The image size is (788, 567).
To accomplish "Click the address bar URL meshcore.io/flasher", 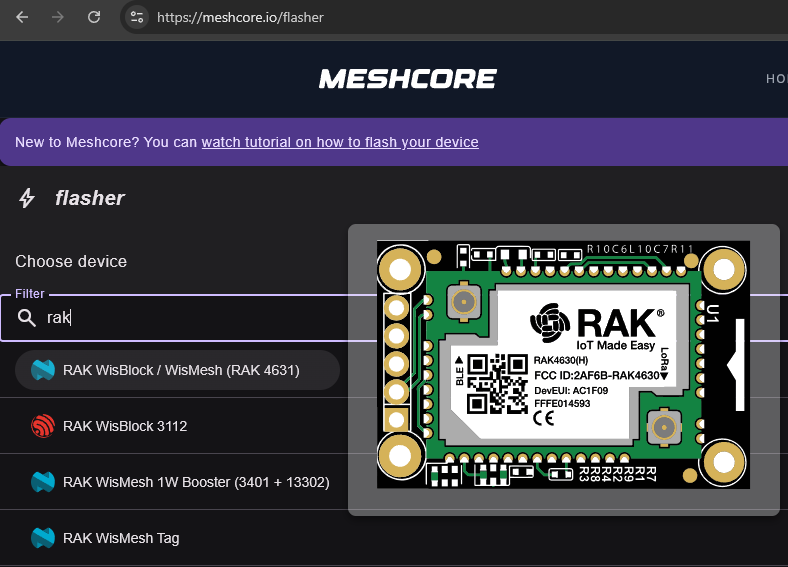I will pyautogui.click(x=240, y=18).
